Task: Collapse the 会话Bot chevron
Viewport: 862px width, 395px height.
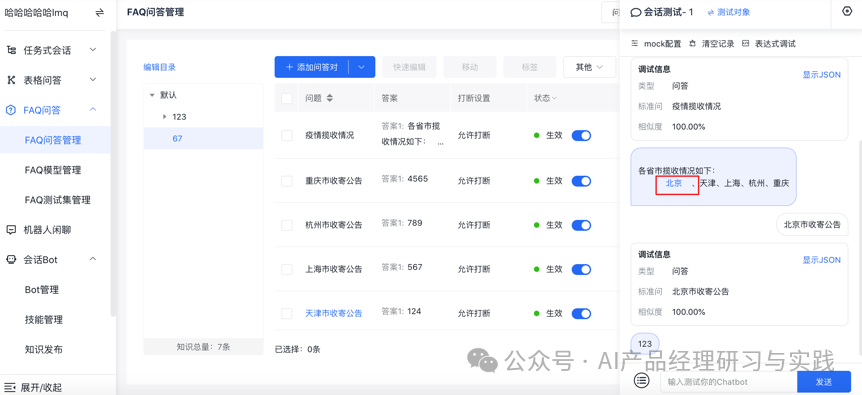Action: tap(93, 259)
